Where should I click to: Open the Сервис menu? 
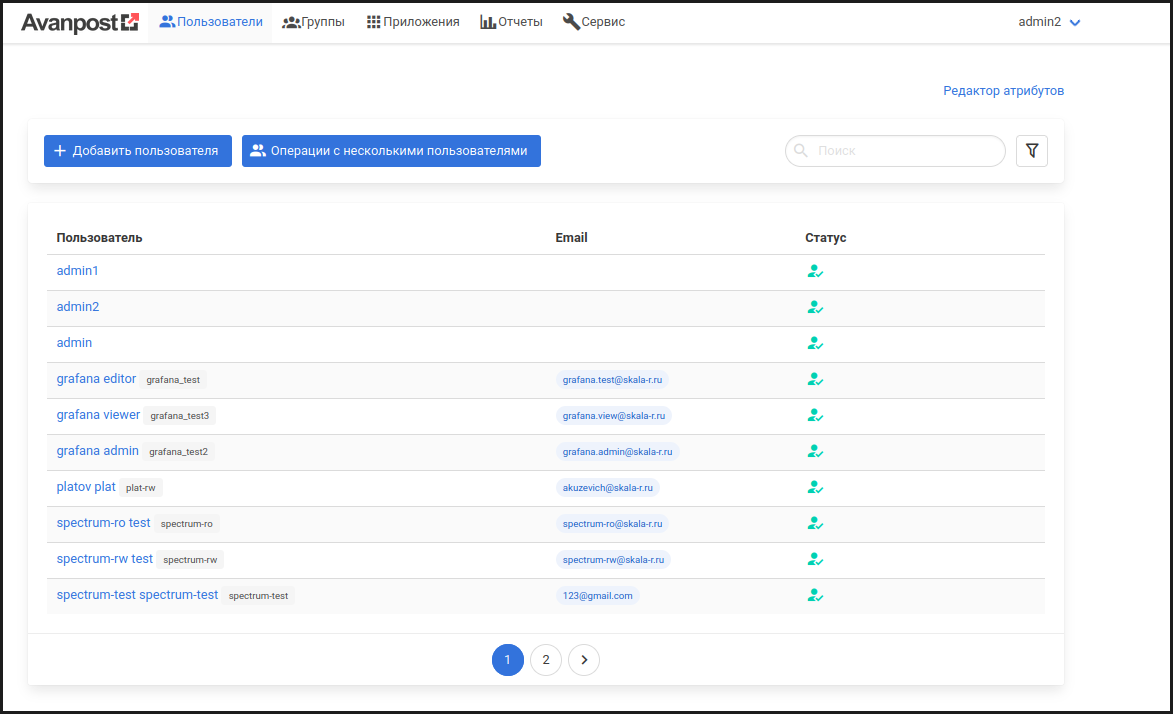[594, 22]
